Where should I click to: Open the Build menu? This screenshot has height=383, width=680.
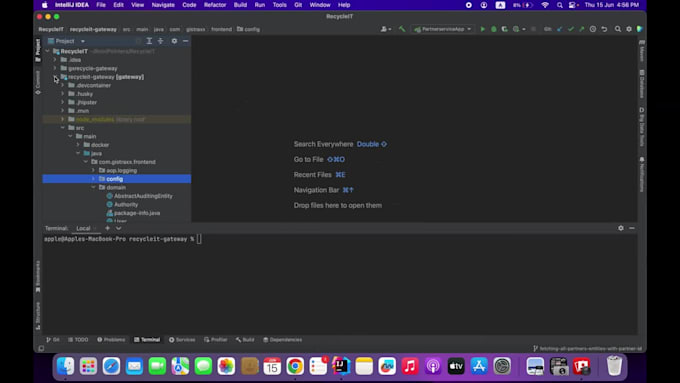click(x=240, y=5)
